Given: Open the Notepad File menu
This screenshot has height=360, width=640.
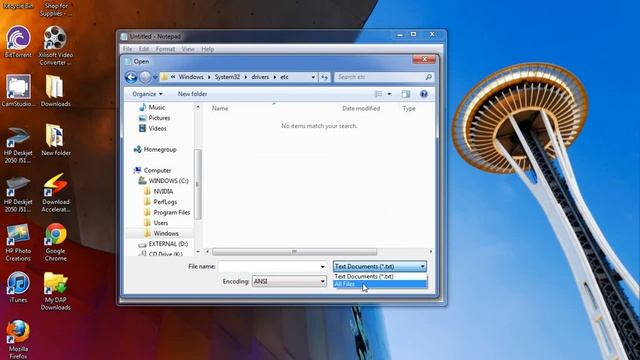Looking at the screenshot, I should click(127, 49).
